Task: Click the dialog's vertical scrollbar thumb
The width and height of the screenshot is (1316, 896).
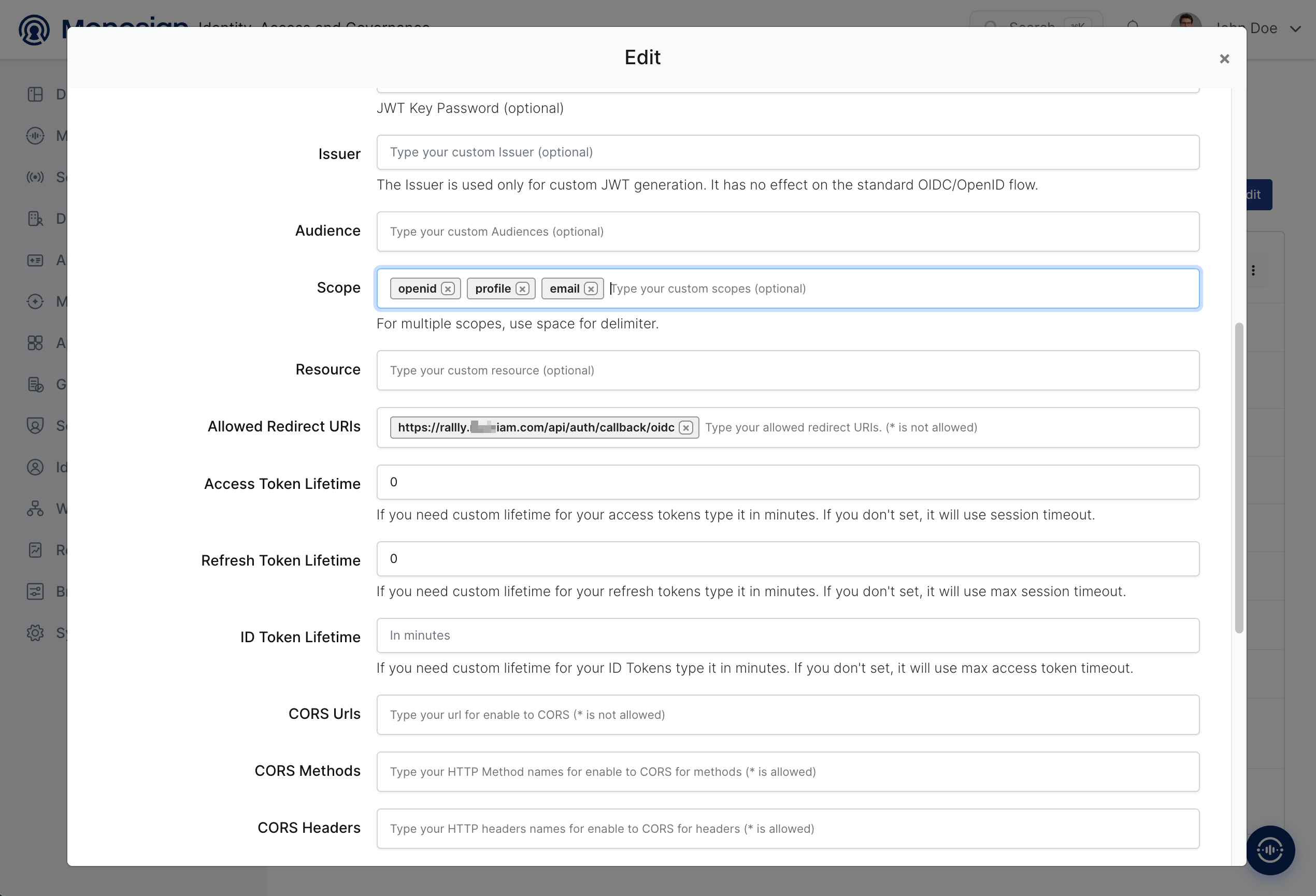Action: pos(1239,478)
